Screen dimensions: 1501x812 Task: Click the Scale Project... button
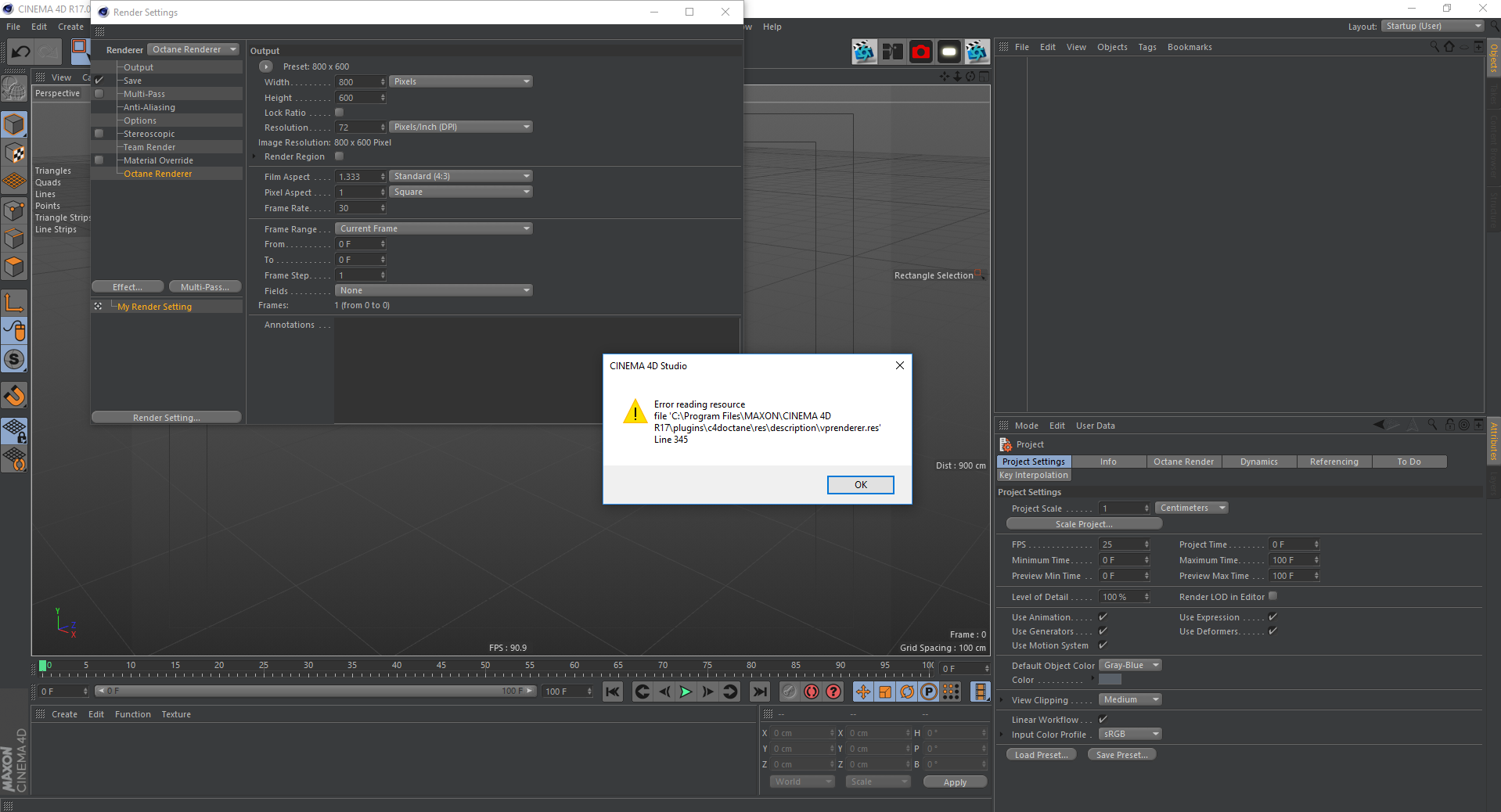(x=1084, y=524)
